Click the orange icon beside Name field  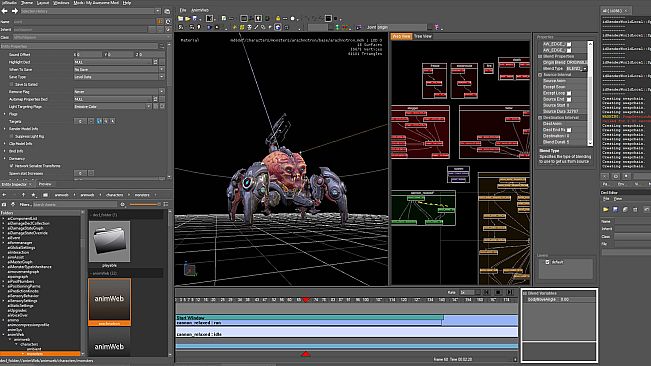point(160,22)
